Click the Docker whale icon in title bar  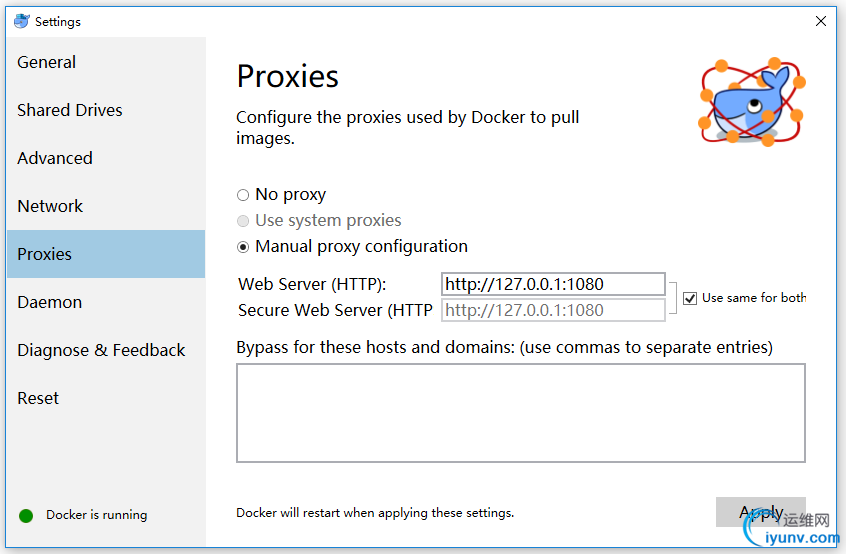[x=22, y=21]
